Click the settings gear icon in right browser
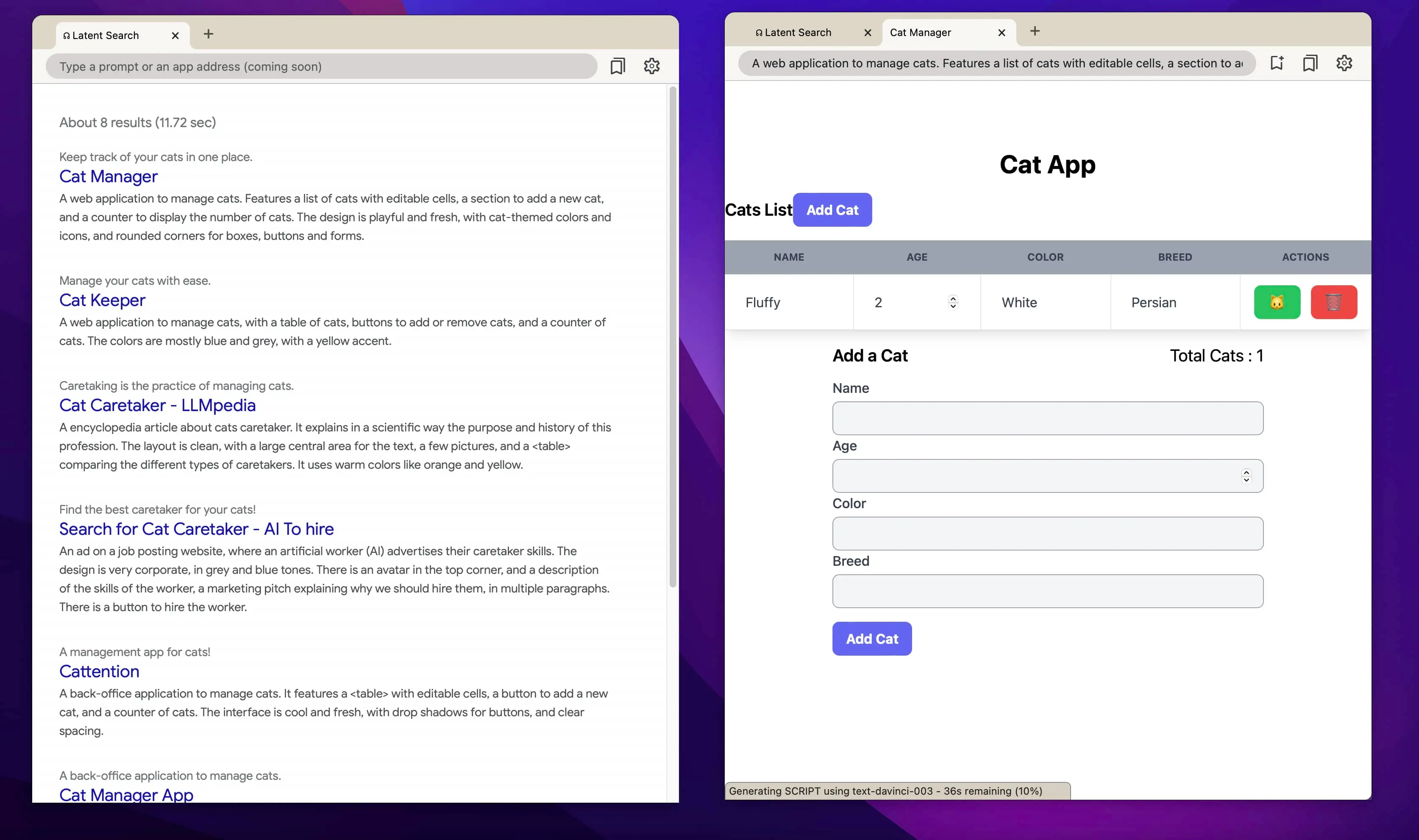Image resolution: width=1419 pixels, height=840 pixels. [x=1344, y=63]
